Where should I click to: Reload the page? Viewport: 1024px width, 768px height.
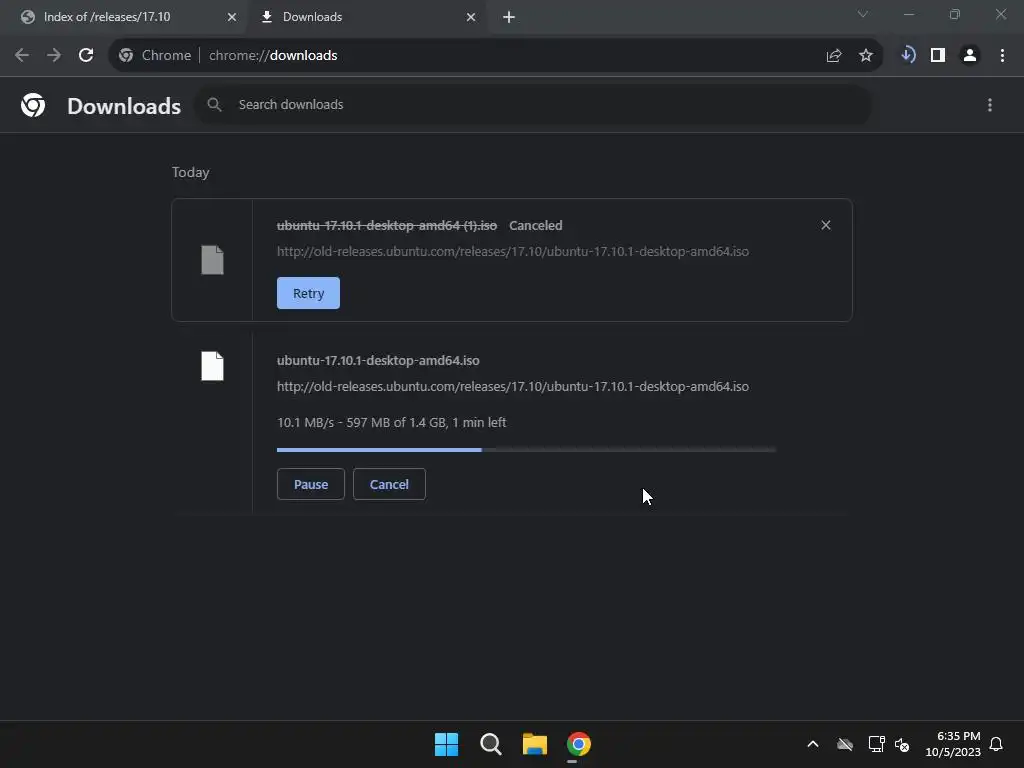coord(86,56)
